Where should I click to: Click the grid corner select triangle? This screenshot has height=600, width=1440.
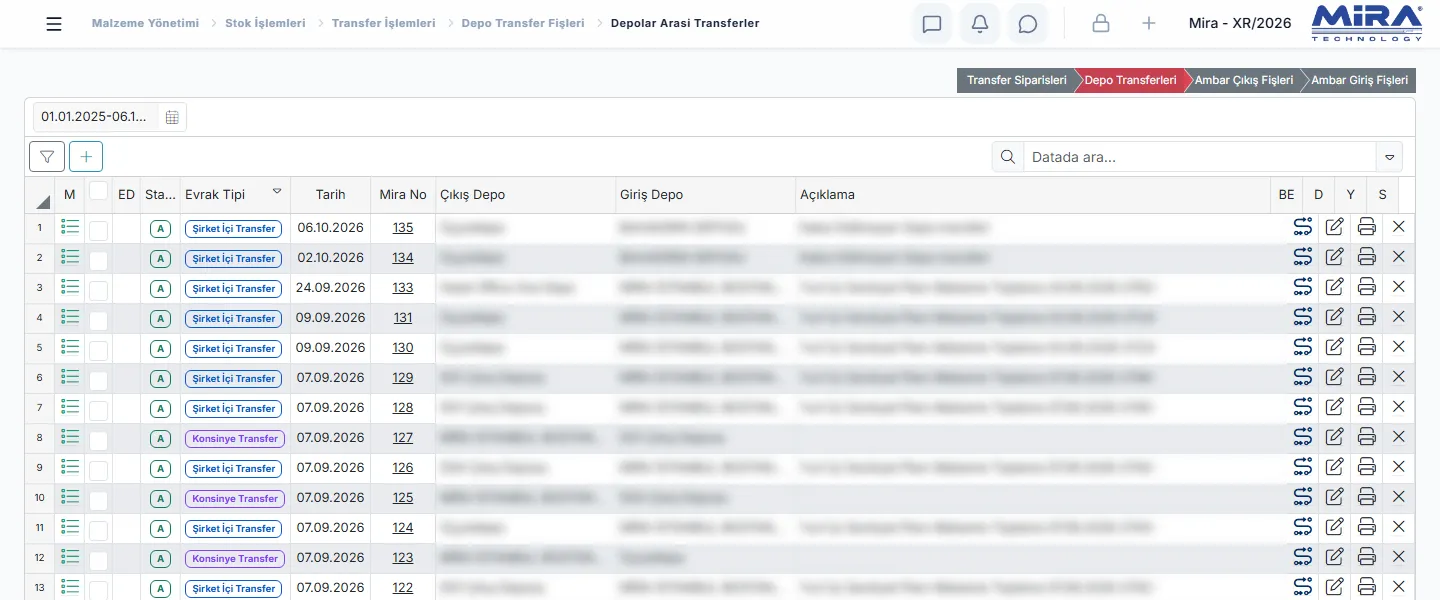point(43,201)
